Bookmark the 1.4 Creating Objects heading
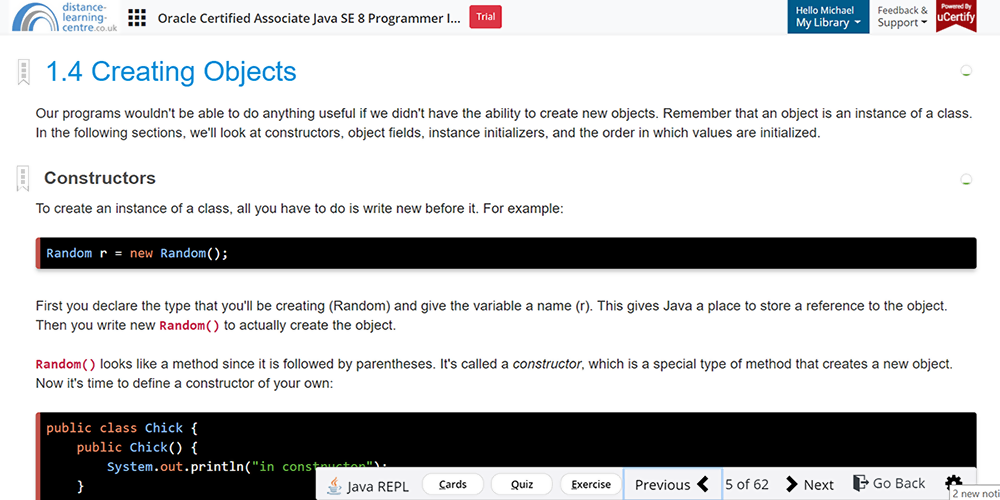Image resolution: width=1000 pixels, height=500 pixels. (22, 72)
